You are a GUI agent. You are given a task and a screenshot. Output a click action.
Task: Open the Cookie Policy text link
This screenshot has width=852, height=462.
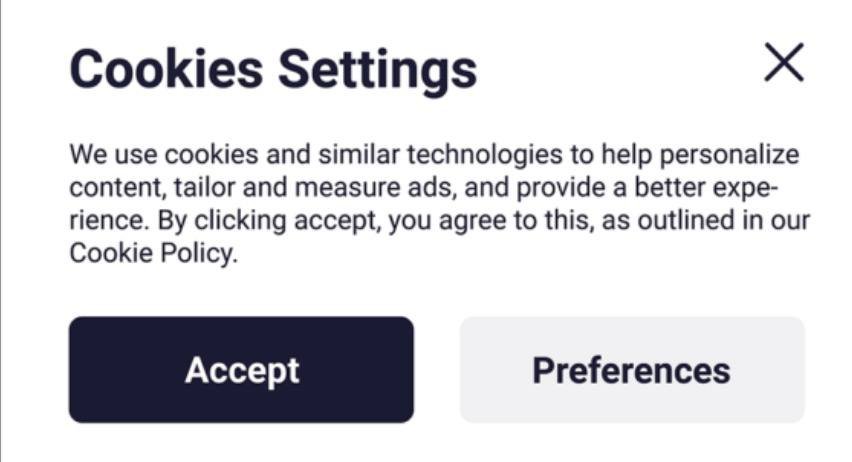point(152,253)
